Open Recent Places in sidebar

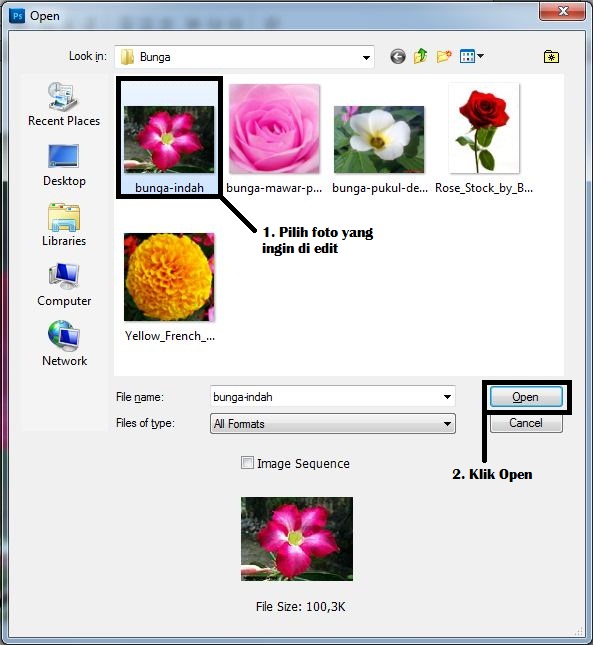pyautogui.click(x=64, y=104)
